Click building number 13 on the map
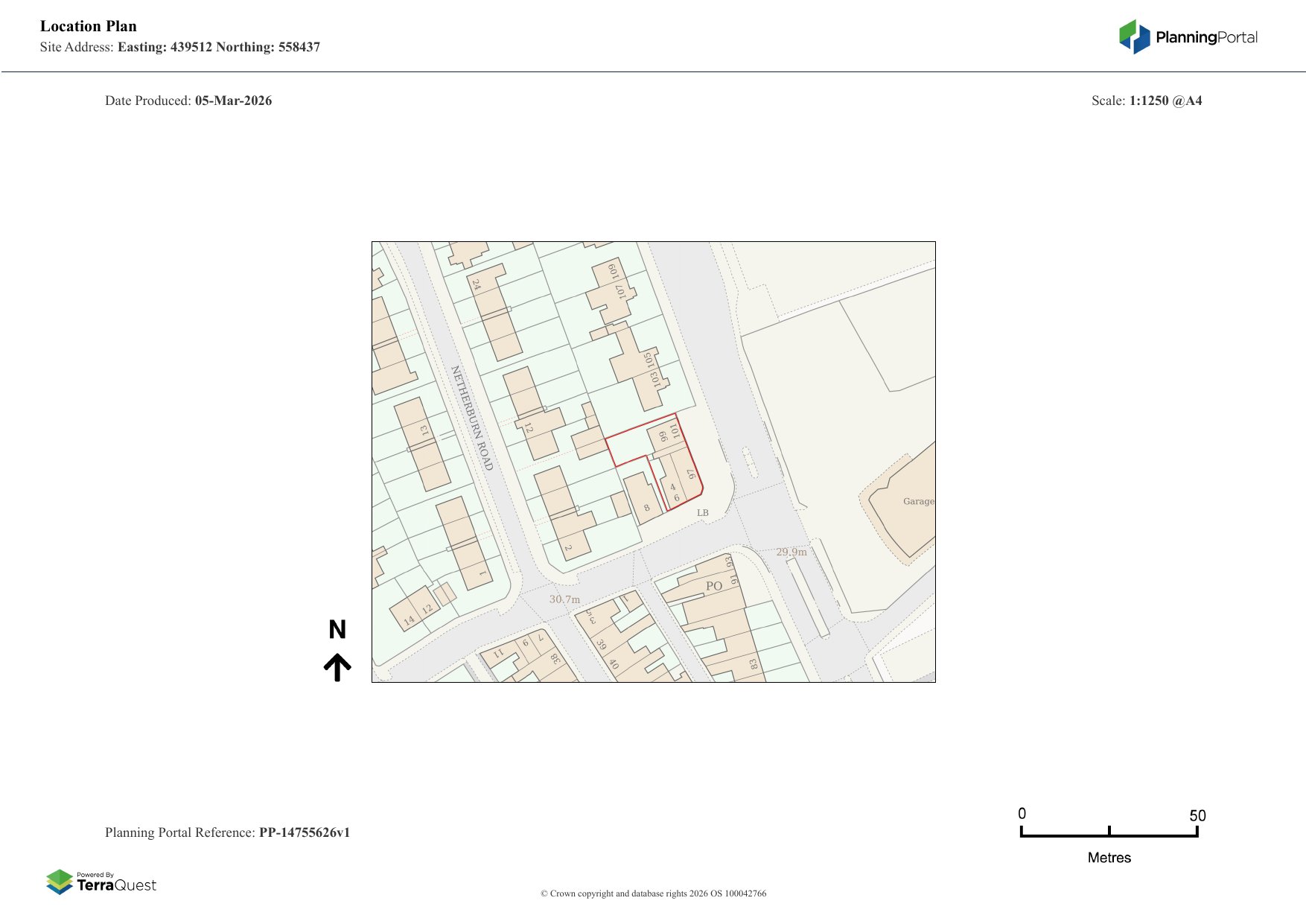Viewport: 1306px width, 924px height. point(424,430)
